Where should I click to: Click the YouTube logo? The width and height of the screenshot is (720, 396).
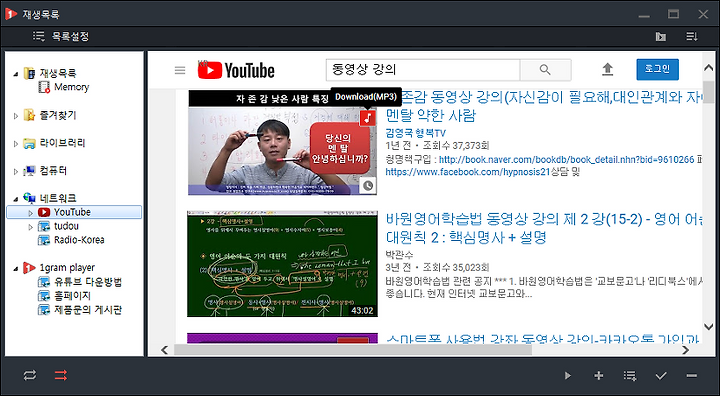[x=236, y=70]
